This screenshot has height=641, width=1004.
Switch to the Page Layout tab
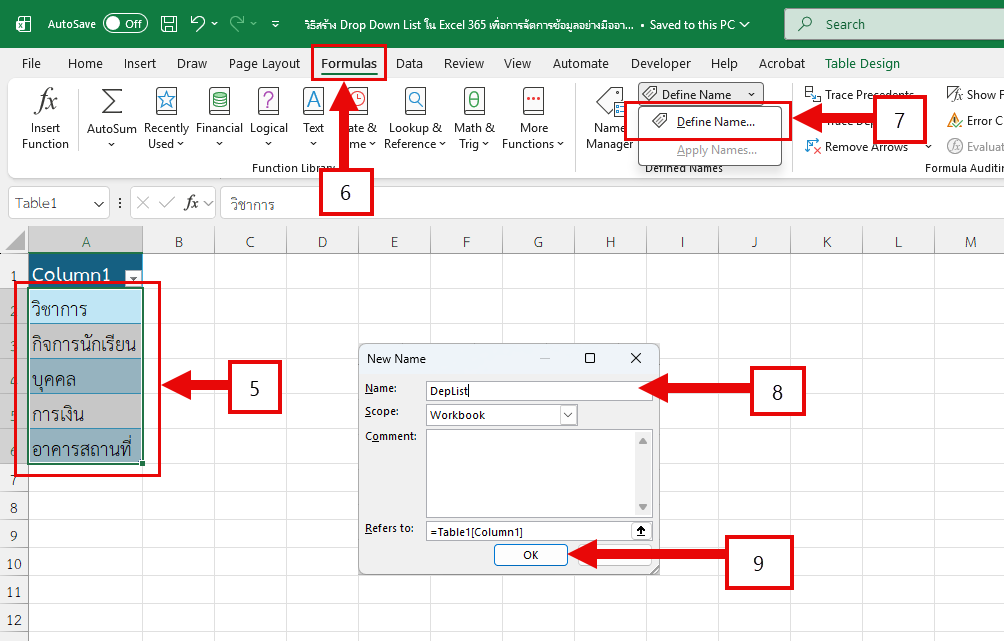tap(264, 63)
